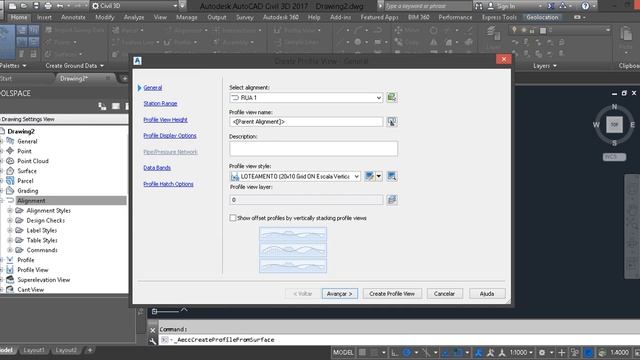Click the Create Profile View button

[x=391, y=293]
